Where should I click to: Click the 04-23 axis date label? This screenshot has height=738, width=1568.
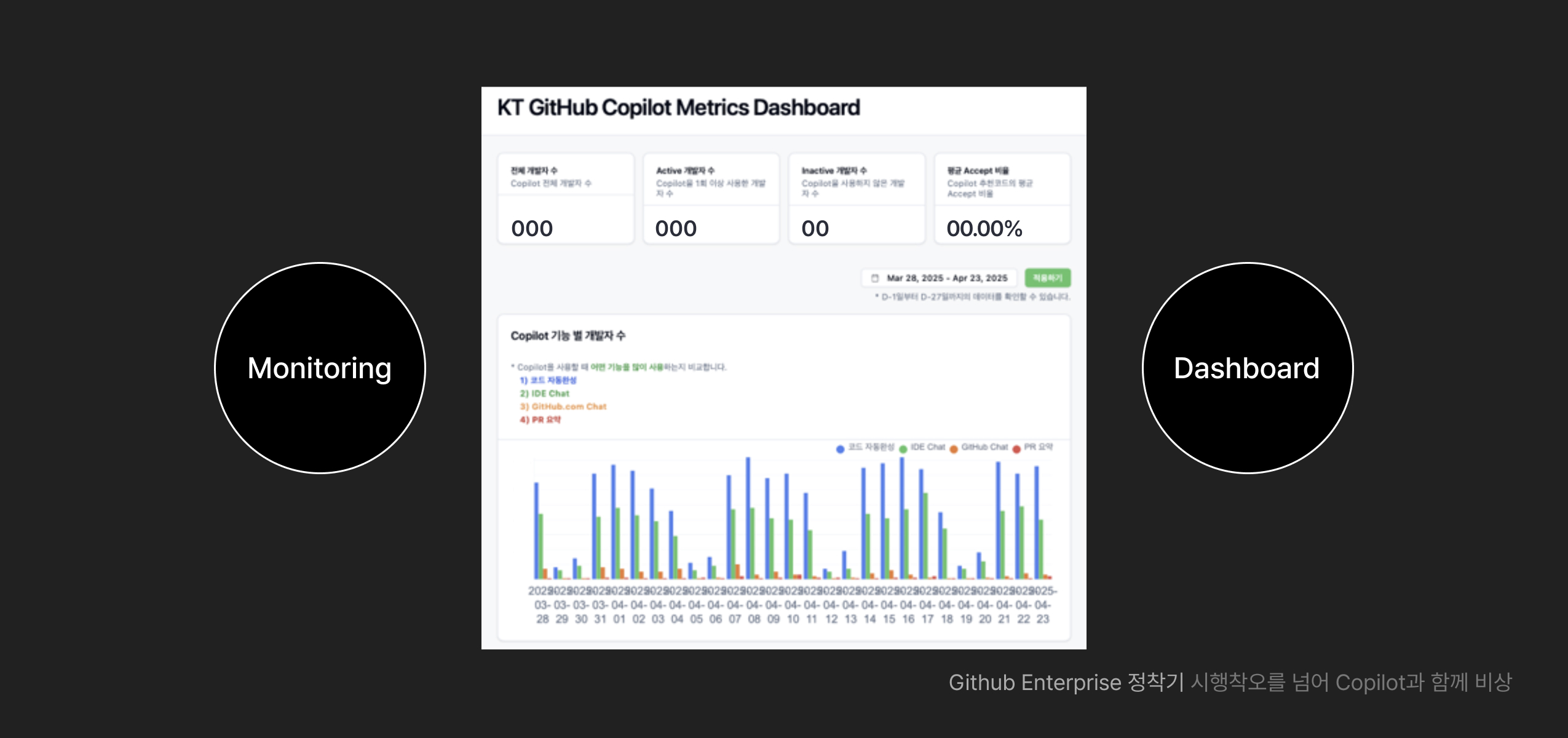tap(1043, 605)
